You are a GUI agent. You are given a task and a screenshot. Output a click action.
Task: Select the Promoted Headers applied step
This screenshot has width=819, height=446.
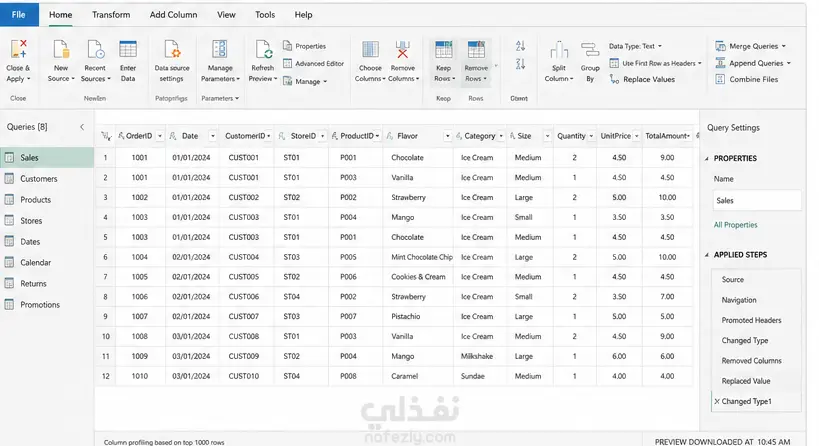(756, 320)
